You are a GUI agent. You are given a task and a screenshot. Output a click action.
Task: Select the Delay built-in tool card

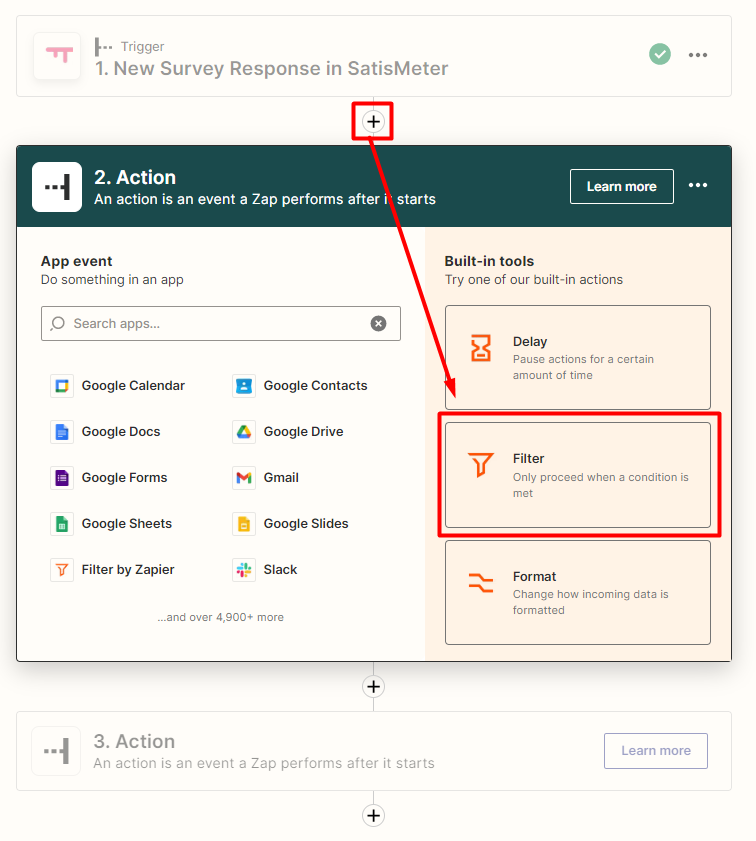577,358
